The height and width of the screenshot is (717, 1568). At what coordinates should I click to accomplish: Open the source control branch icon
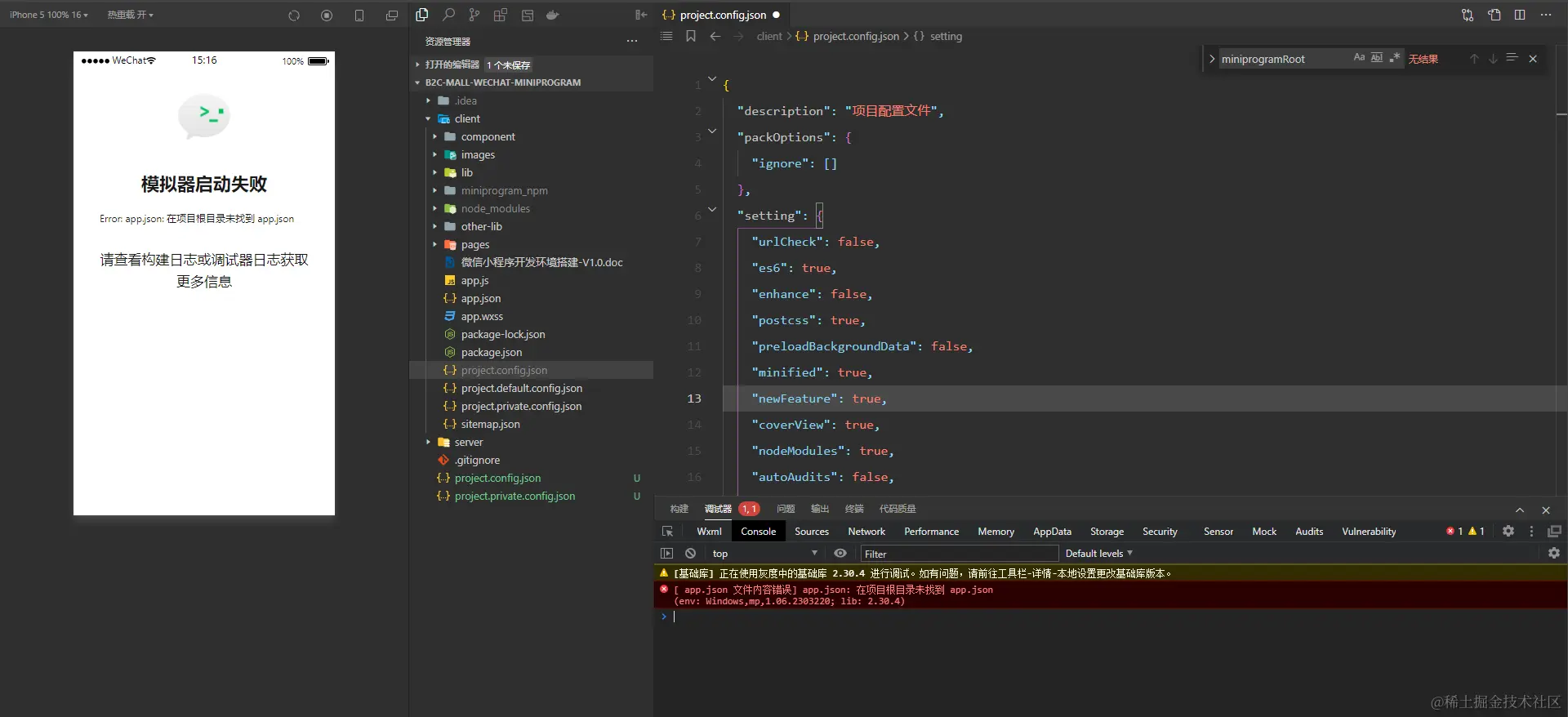pyautogui.click(x=474, y=15)
